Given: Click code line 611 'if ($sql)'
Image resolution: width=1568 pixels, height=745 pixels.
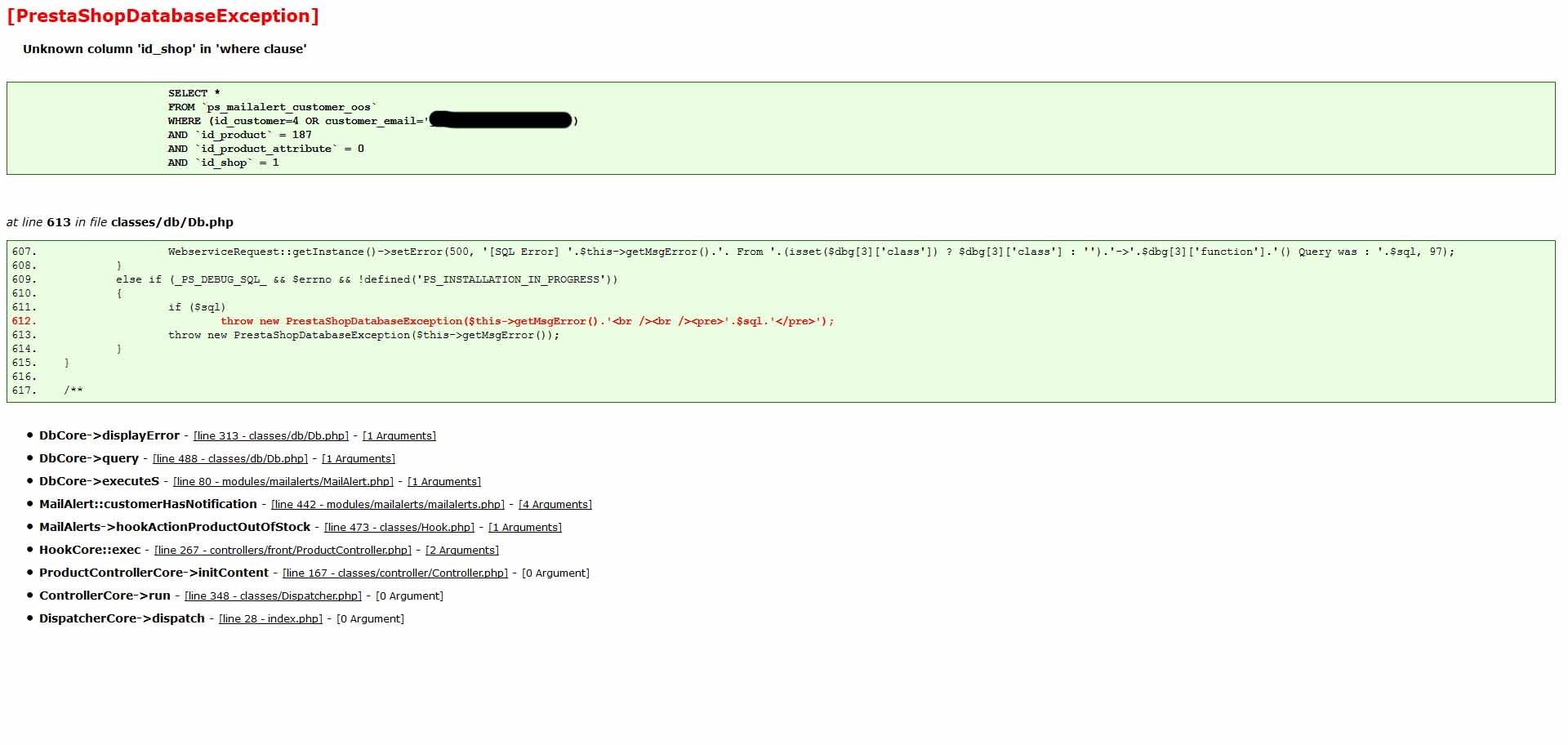Looking at the screenshot, I should point(197,307).
